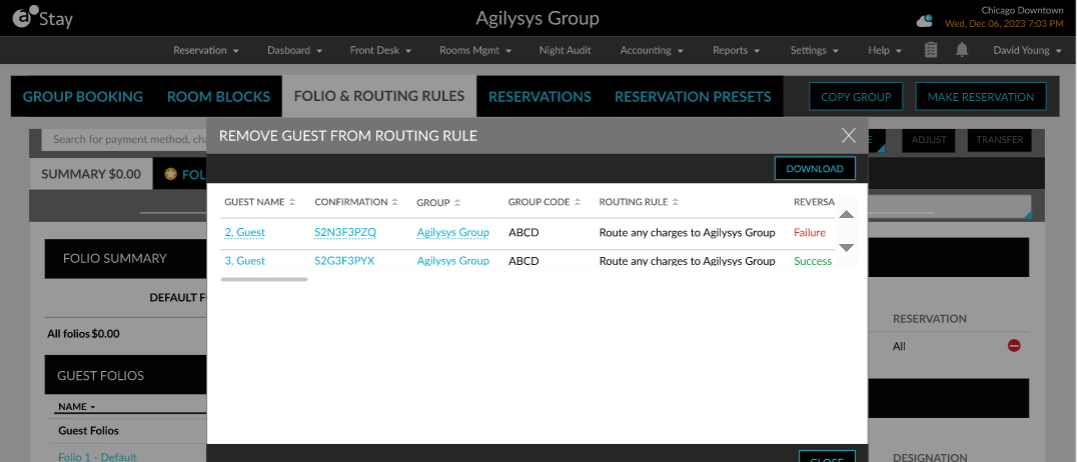Click the Copy Group button
This screenshot has width=1077, height=462.
[856, 97]
